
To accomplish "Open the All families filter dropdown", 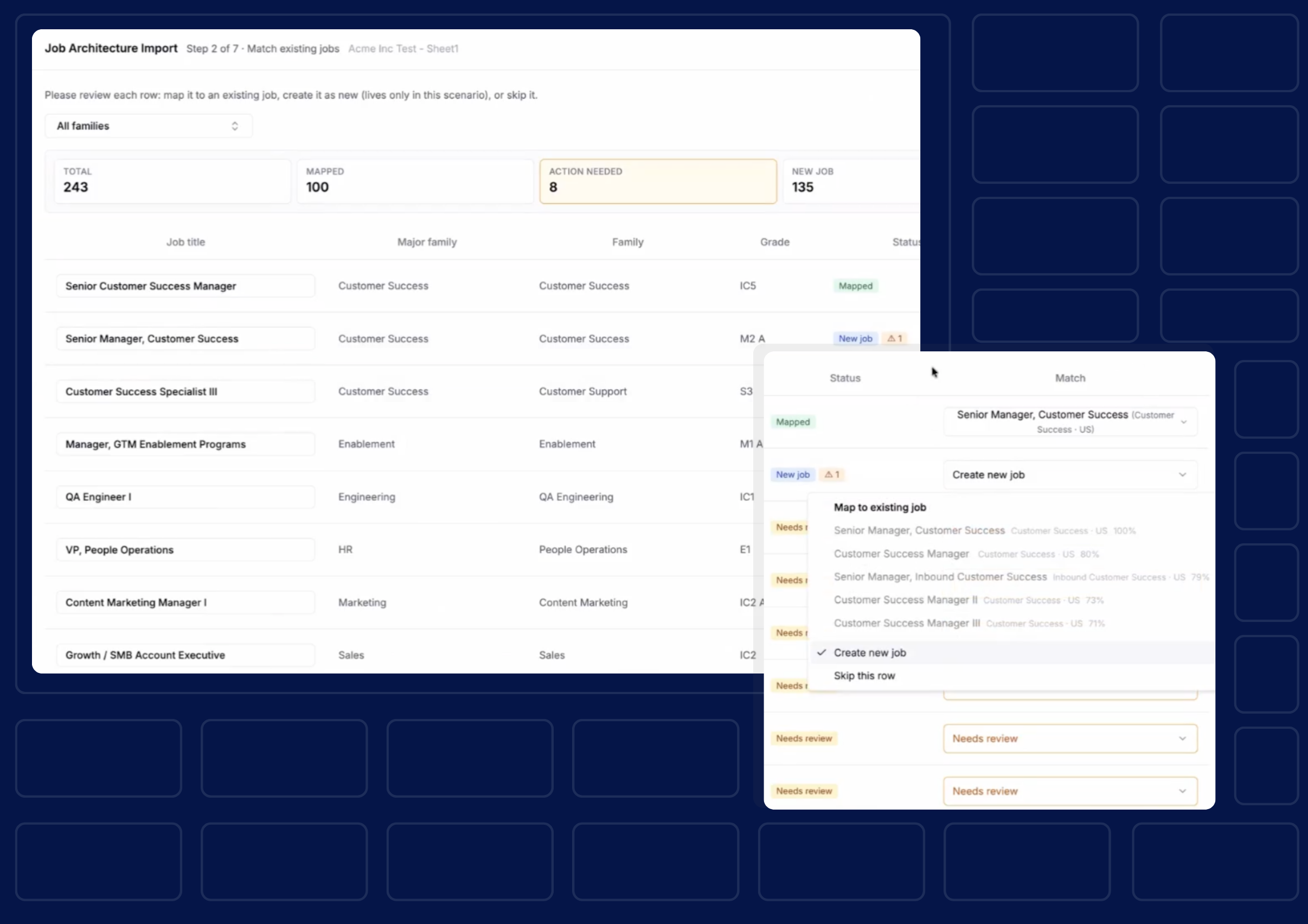I will coord(149,126).
